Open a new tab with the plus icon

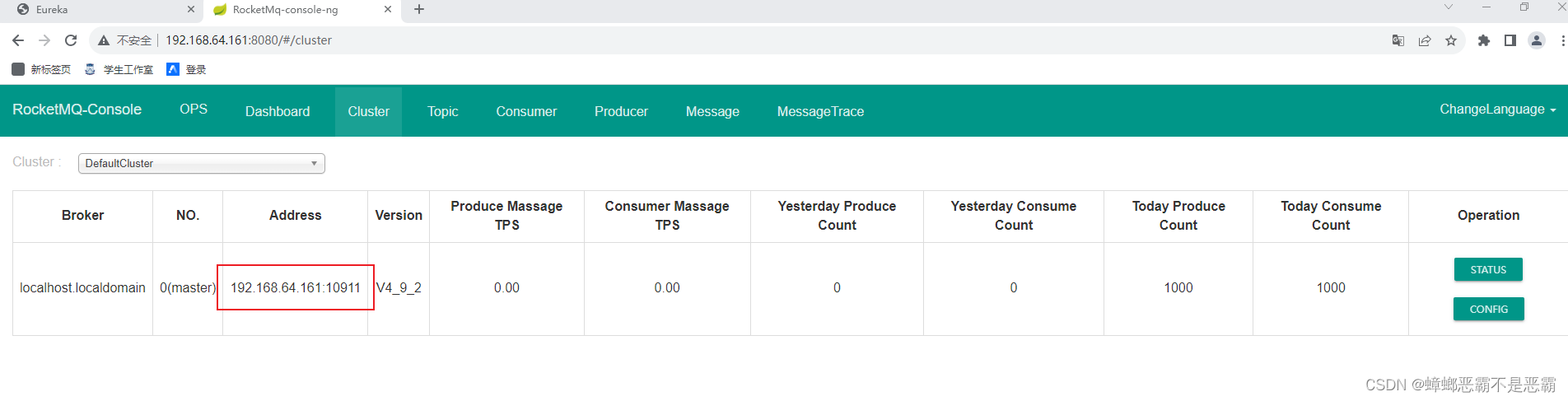click(x=419, y=10)
